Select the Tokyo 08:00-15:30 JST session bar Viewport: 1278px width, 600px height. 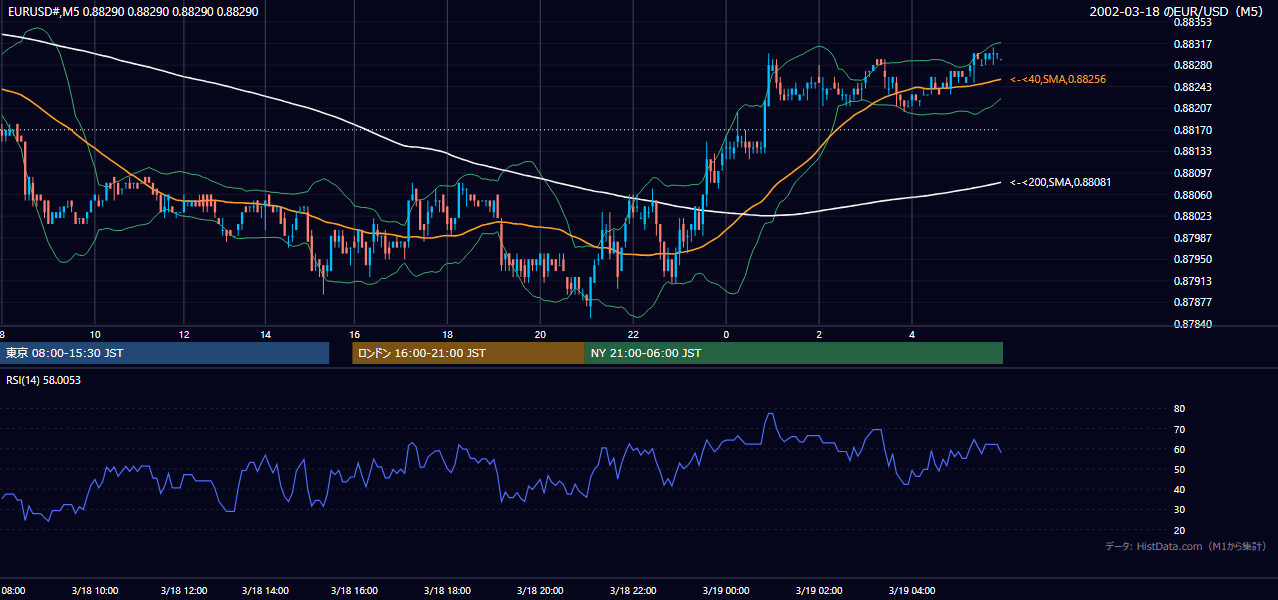click(164, 353)
